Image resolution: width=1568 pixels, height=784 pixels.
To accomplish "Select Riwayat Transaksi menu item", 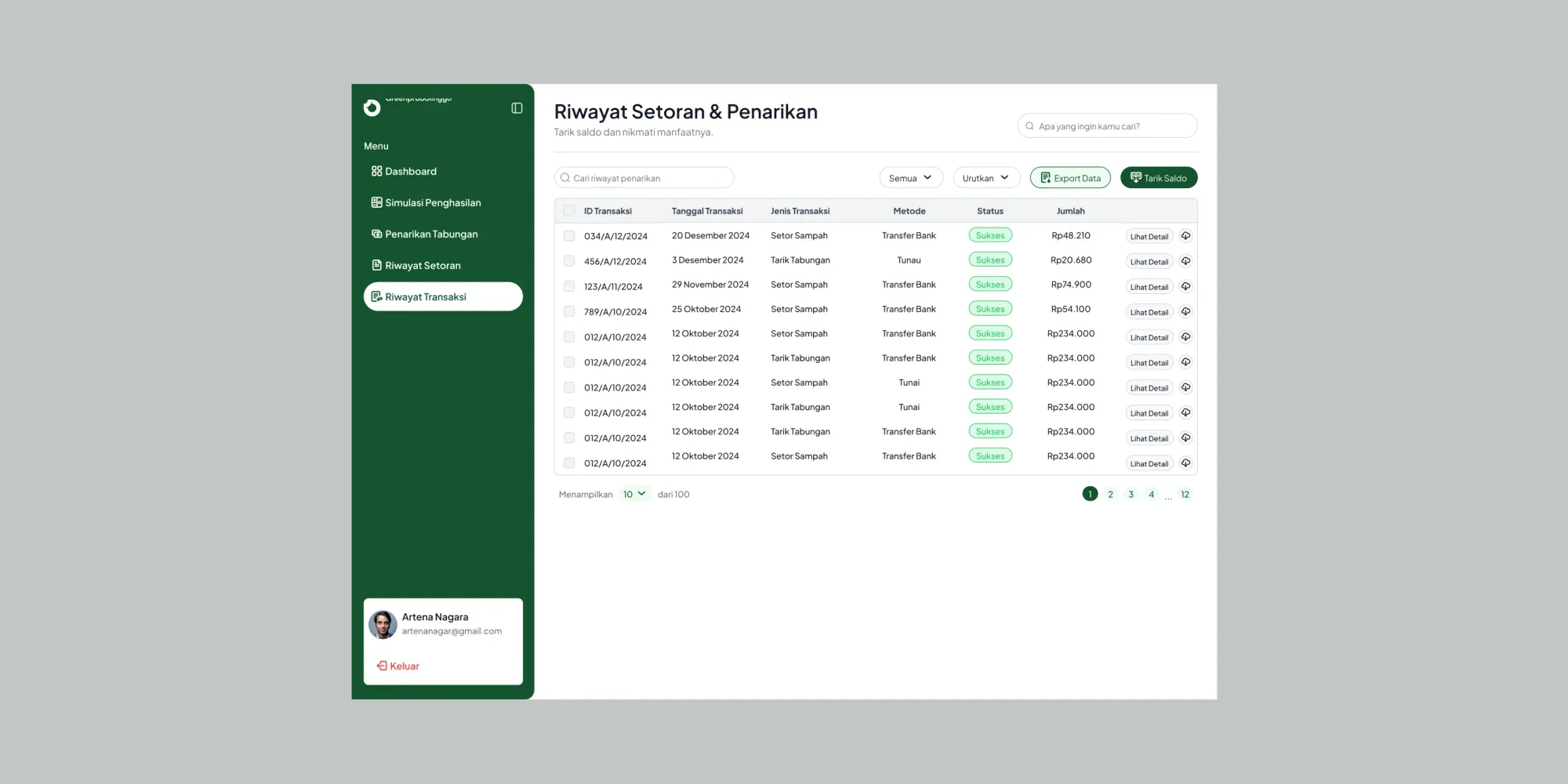I will [443, 296].
